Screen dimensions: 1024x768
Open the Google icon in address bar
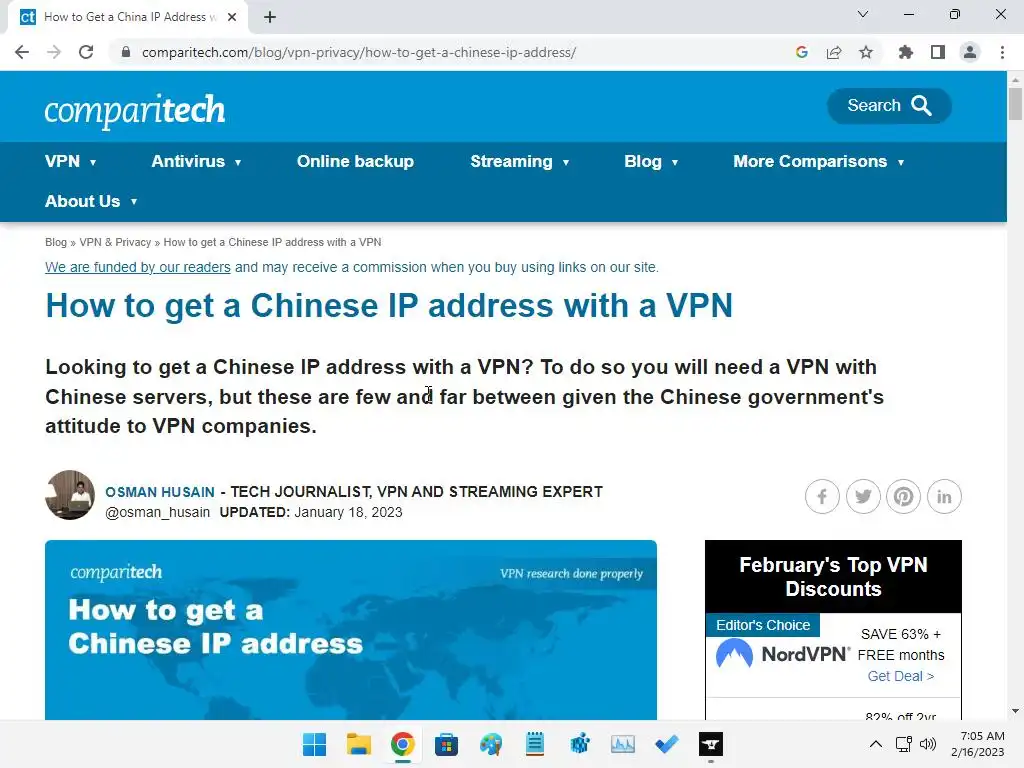(802, 52)
